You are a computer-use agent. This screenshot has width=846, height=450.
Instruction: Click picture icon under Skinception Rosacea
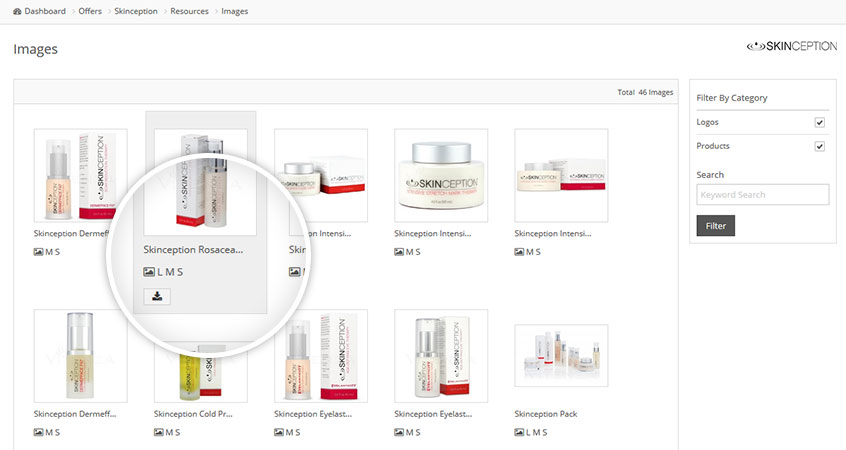tap(149, 272)
